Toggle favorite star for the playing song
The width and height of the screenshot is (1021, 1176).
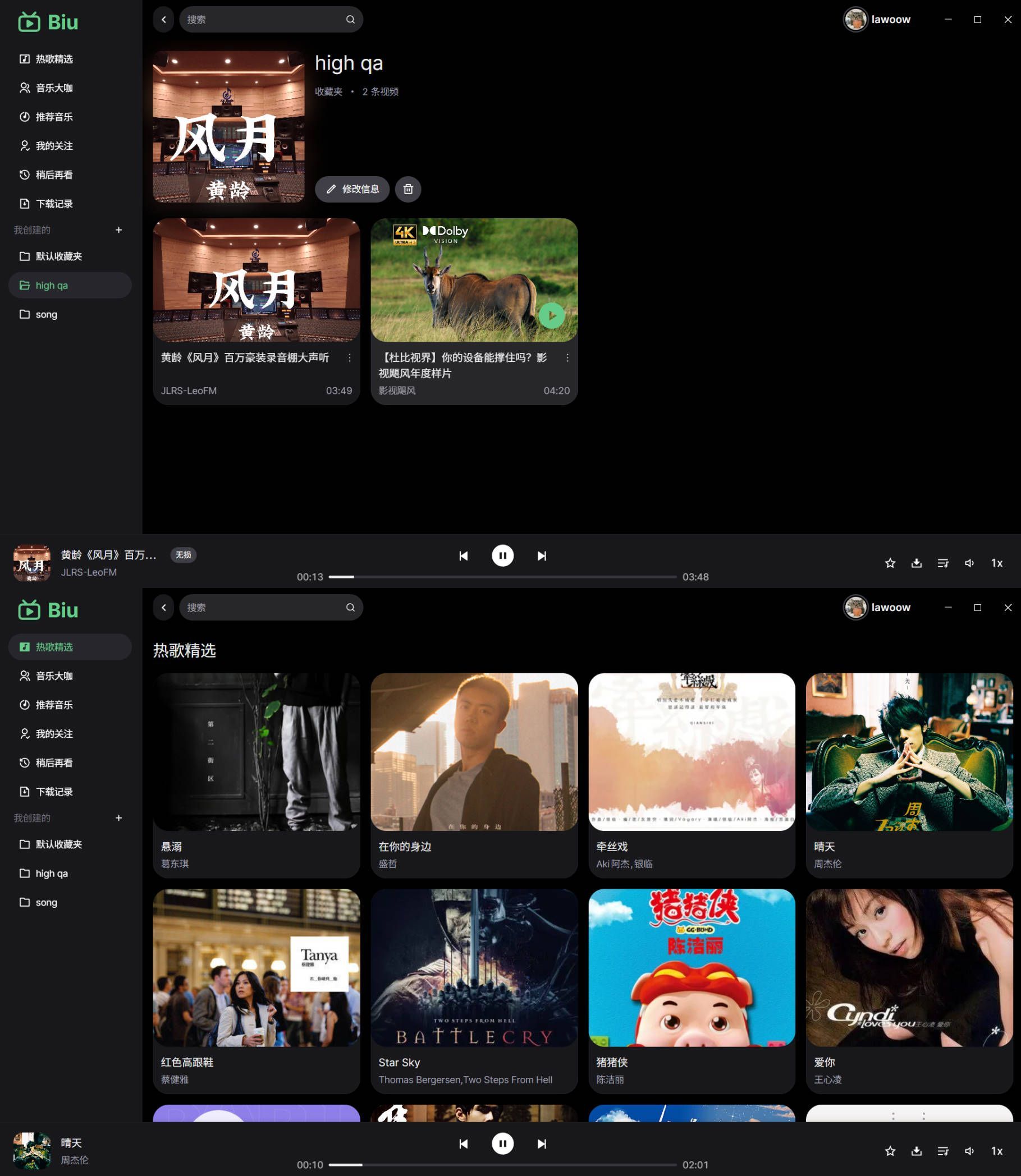[890, 563]
